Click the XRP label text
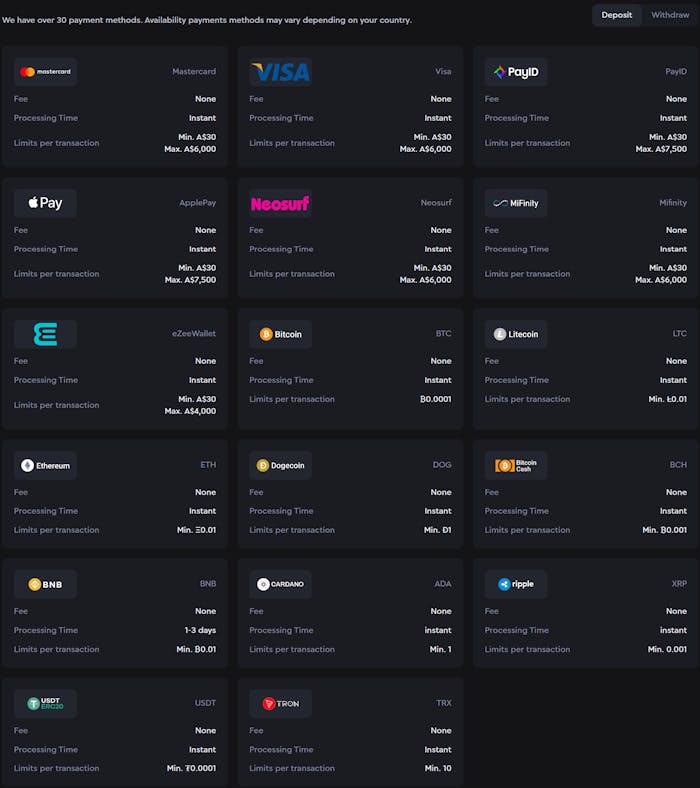The image size is (700, 788). [678, 584]
